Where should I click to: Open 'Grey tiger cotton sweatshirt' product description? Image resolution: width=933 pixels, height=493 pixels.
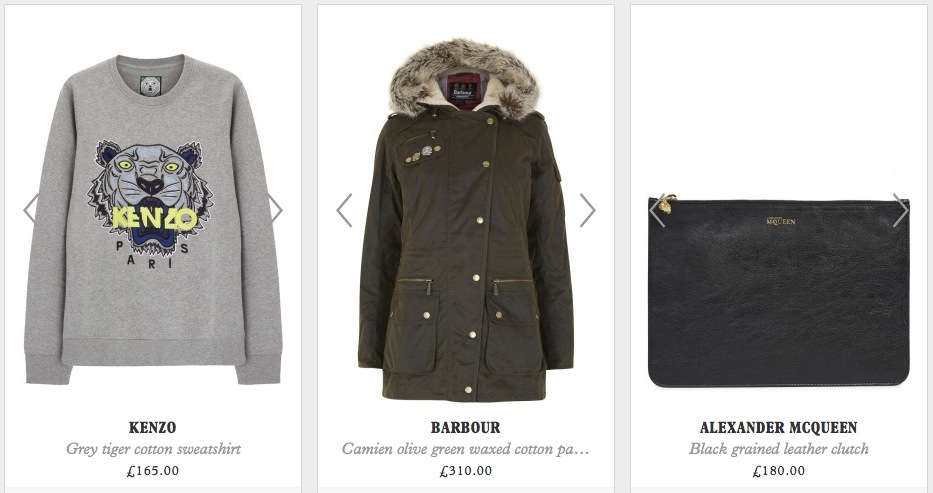(x=153, y=449)
